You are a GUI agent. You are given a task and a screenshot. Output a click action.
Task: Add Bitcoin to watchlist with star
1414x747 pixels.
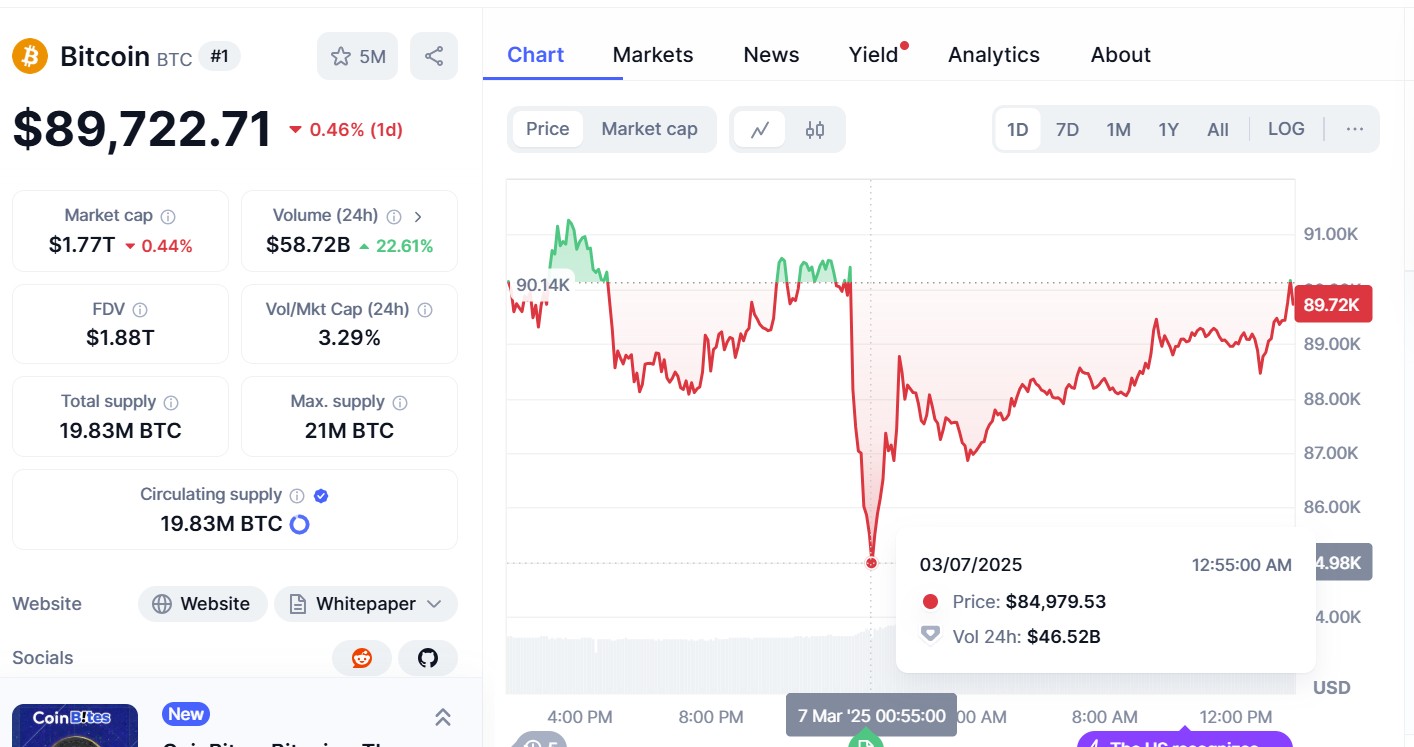(x=358, y=56)
